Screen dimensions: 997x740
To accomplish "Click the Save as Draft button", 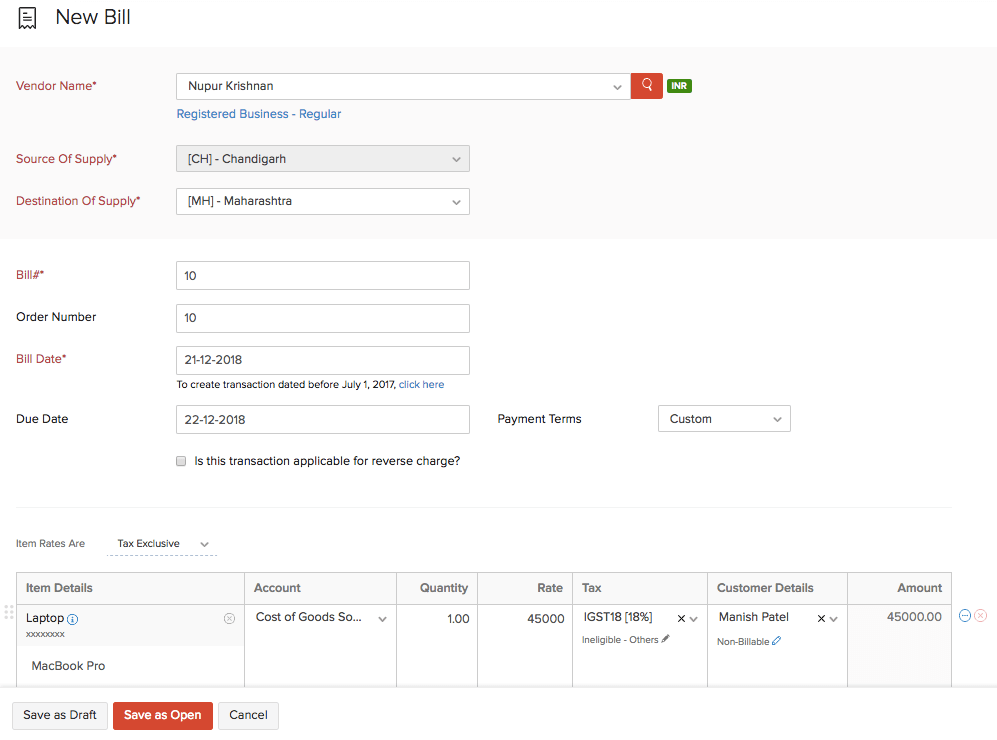I will [x=60, y=715].
